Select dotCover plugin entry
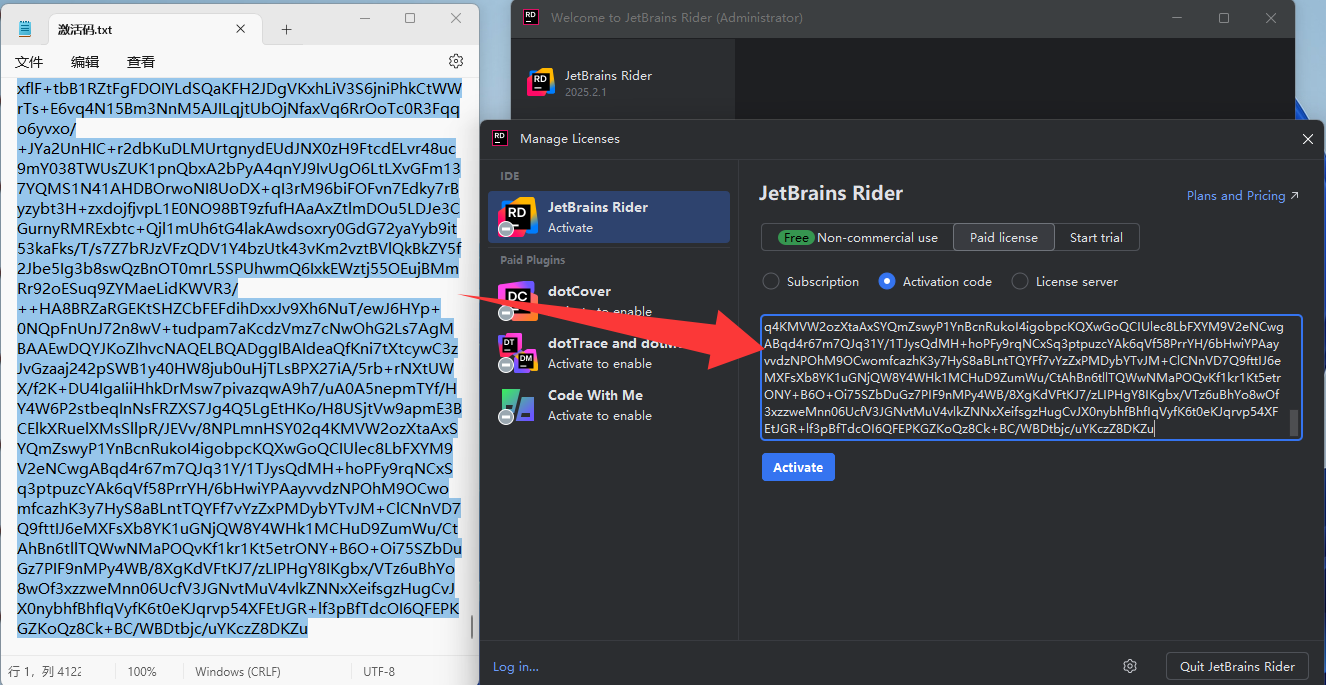1326x685 pixels. (609, 301)
